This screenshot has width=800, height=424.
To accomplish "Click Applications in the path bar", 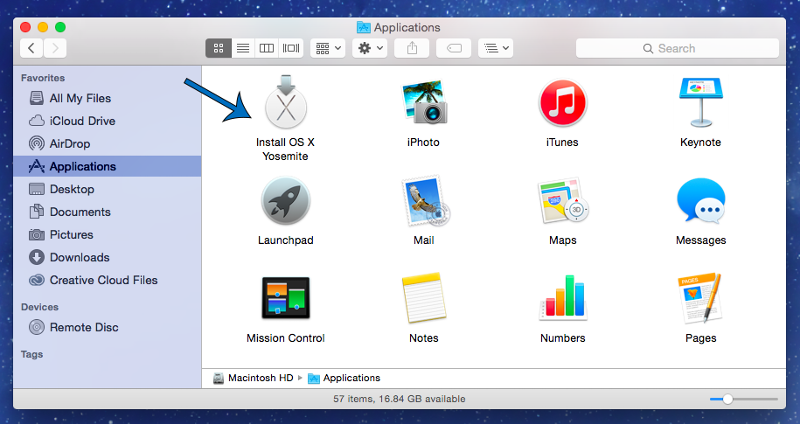I will coord(344,378).
